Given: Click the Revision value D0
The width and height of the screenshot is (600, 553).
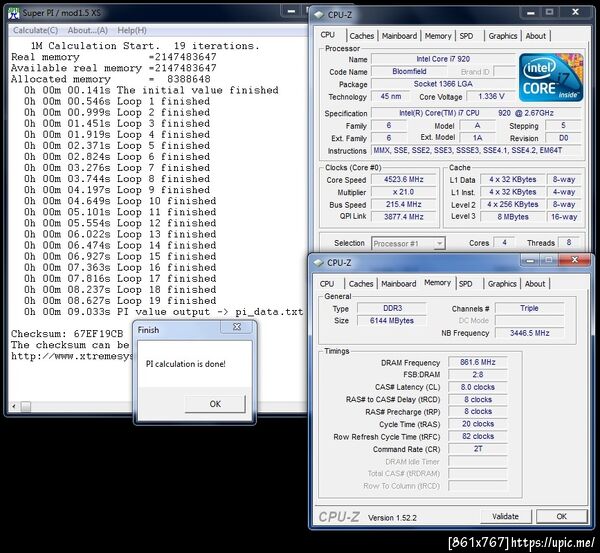Looking at the screenshot, I should (x=563, y=138).
